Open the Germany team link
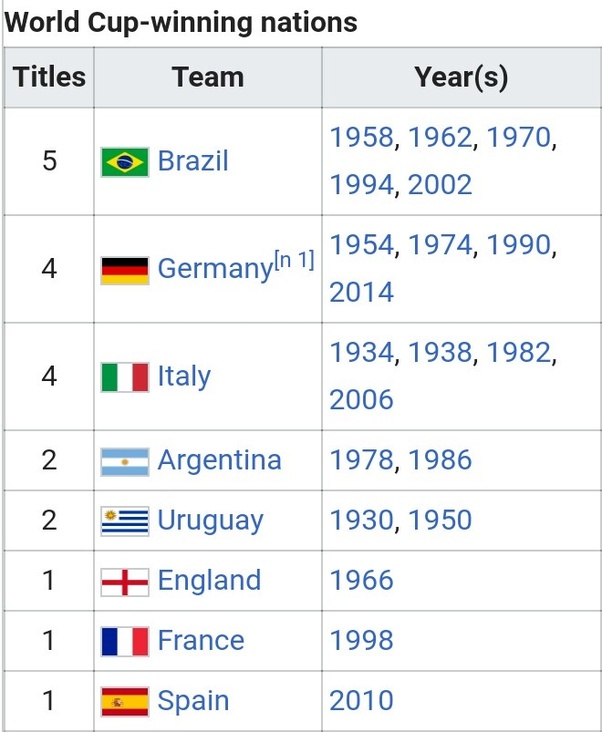Viewport: 602px width, 732px height. [x=215, y=268]
